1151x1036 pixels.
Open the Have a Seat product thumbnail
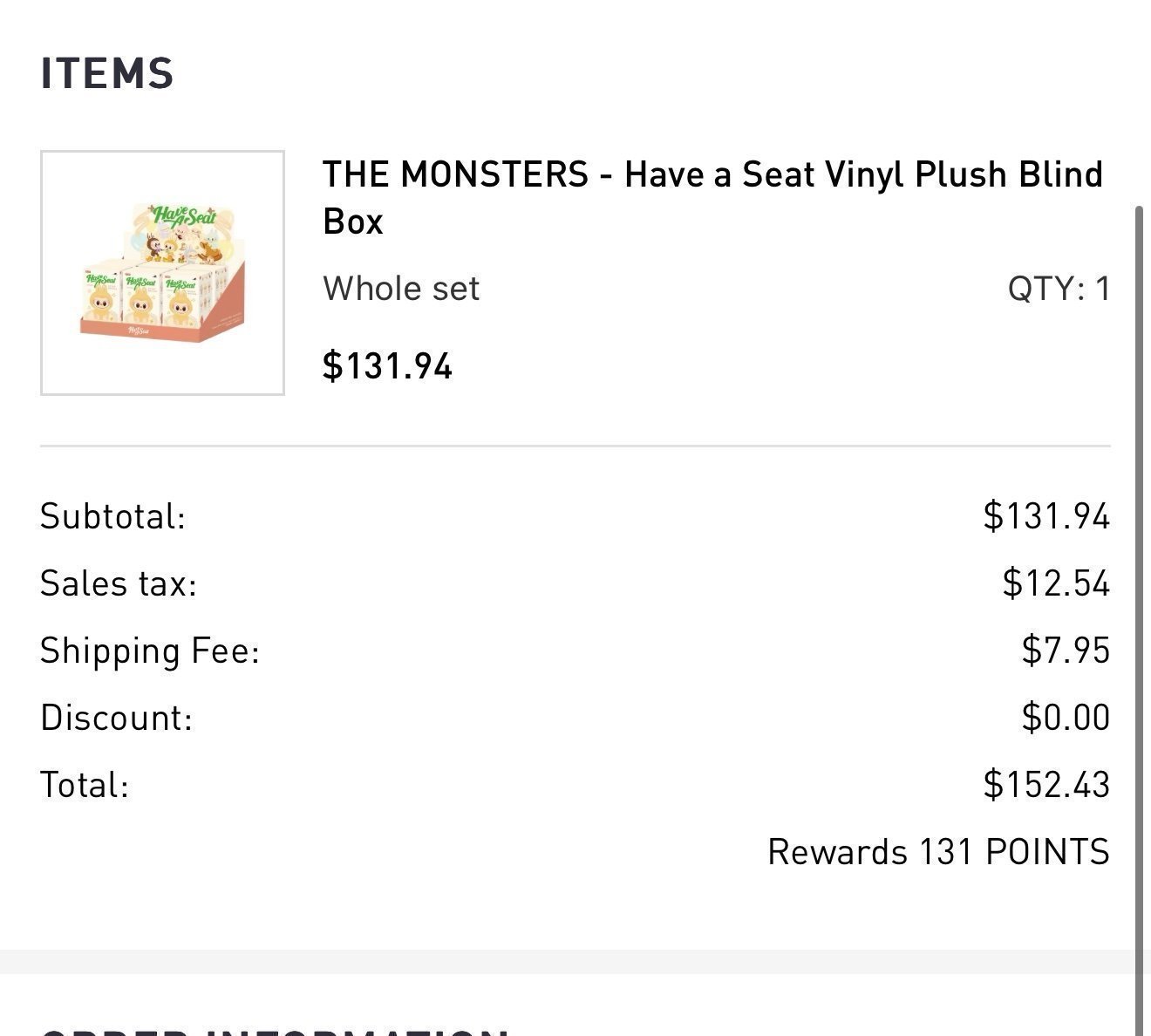point(162,273)
